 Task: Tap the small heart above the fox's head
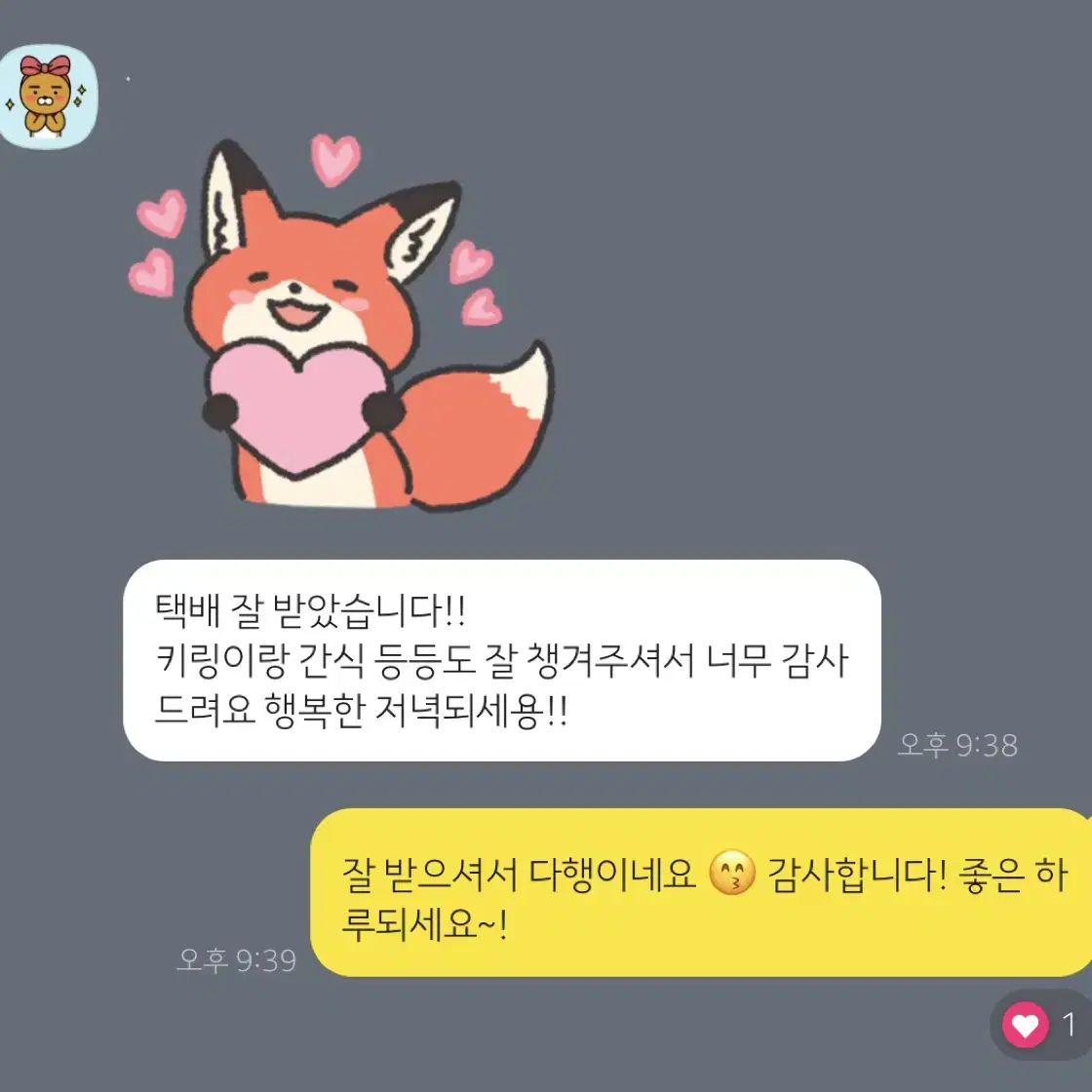(335, 159)
